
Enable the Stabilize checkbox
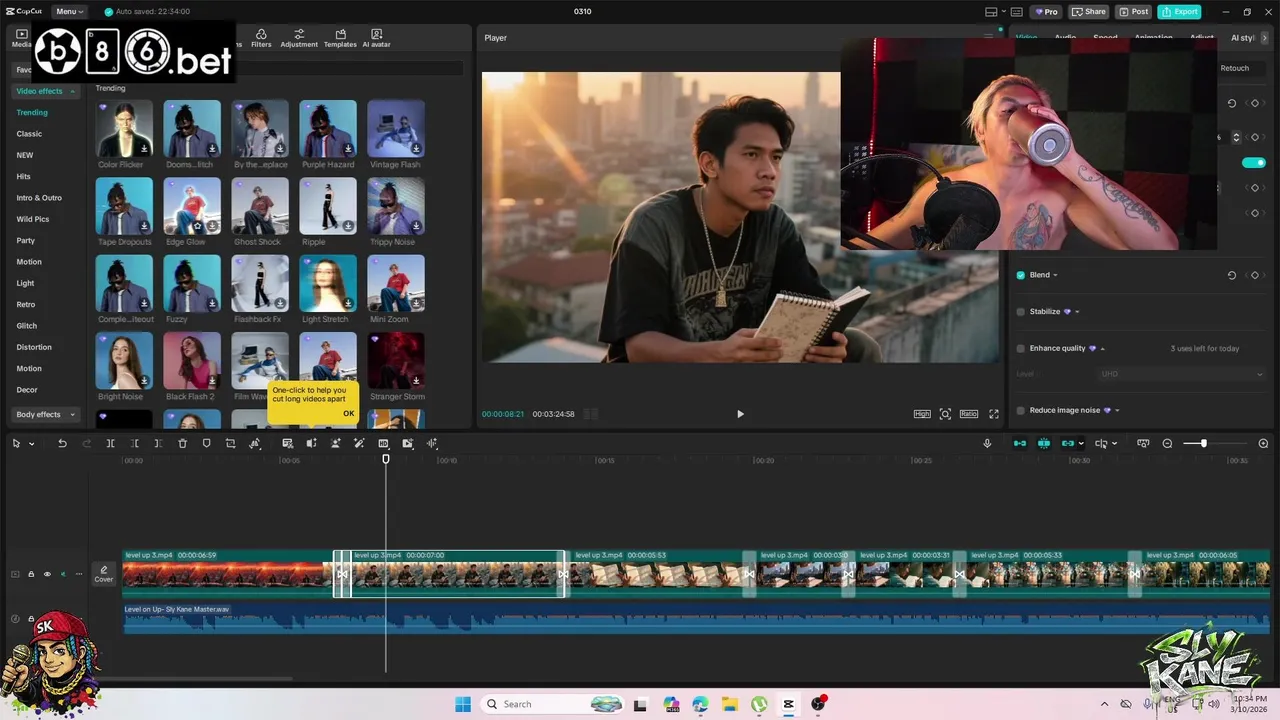click(1020, 312)
